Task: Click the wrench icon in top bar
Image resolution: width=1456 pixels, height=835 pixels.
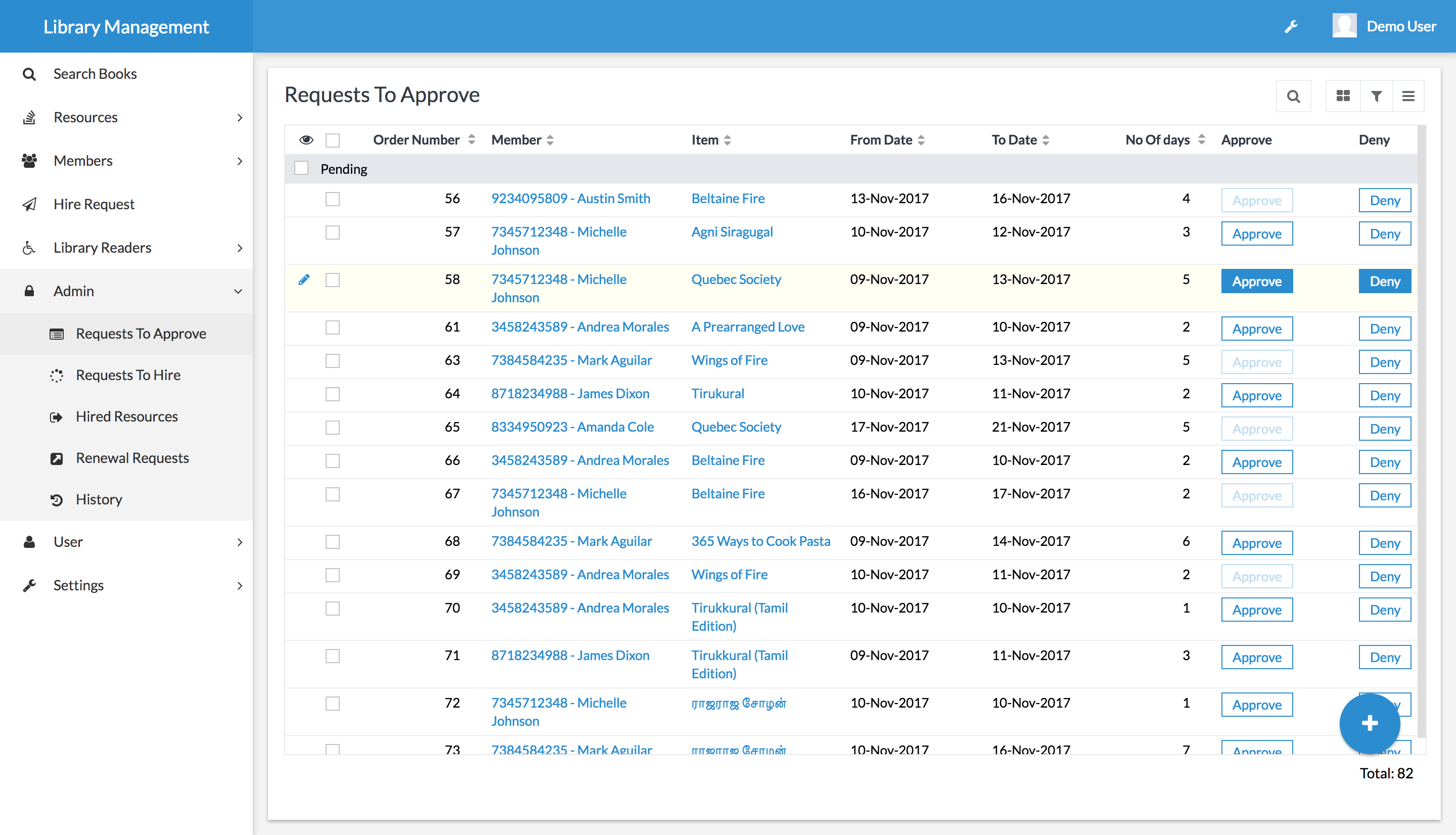Action: 1291,26
